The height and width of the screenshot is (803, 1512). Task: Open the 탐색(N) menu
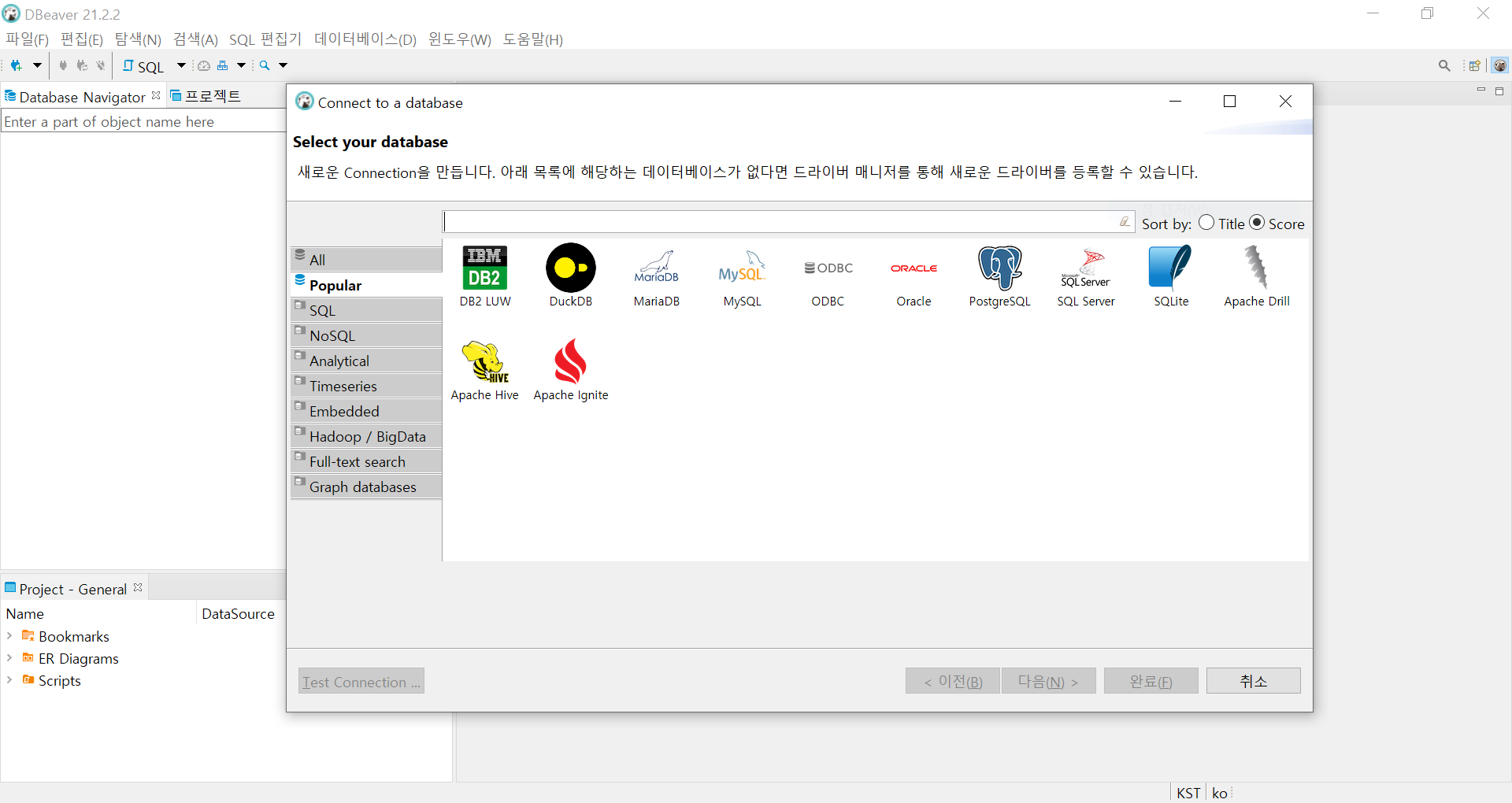click(138, 39)
